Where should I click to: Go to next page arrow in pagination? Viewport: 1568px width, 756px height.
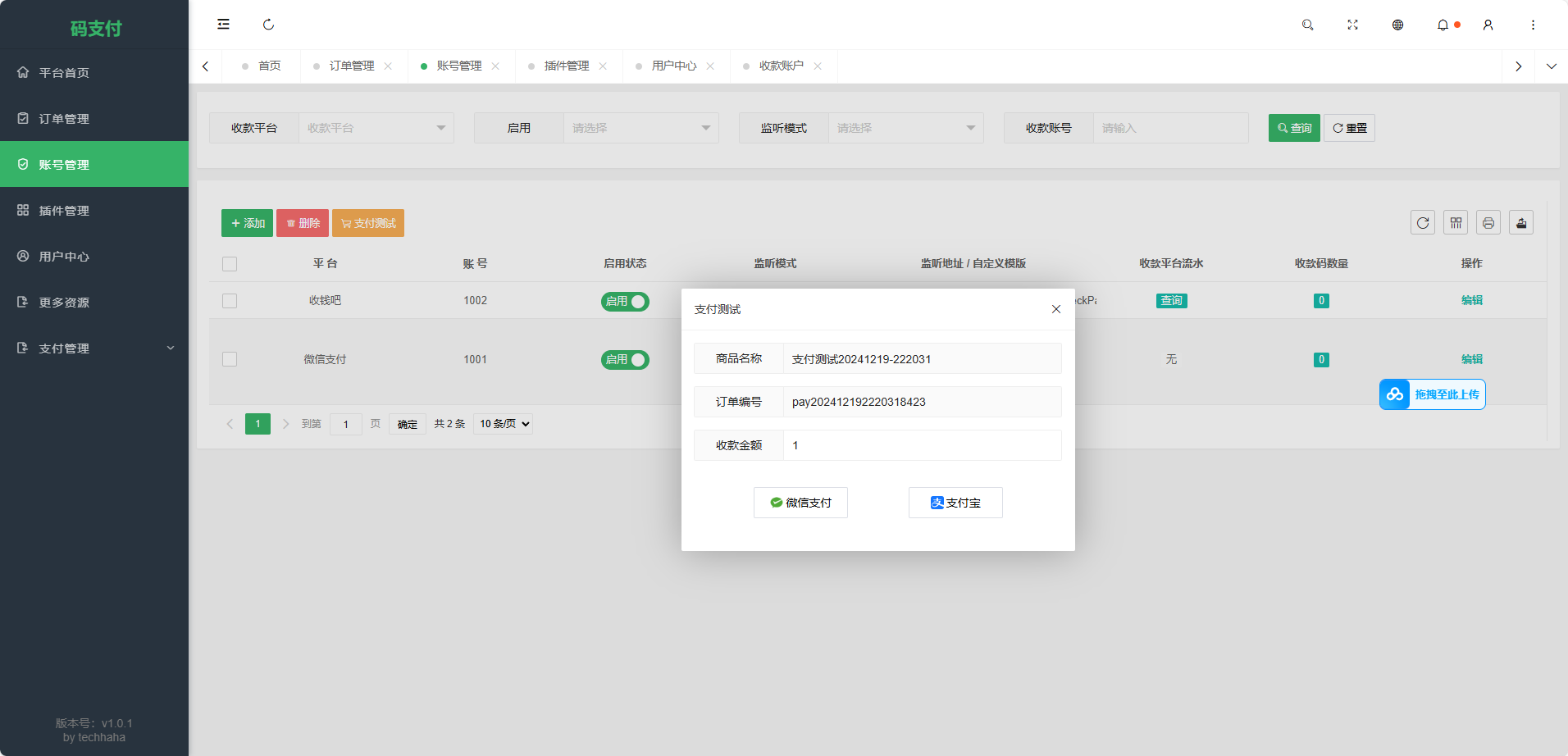coord(285,424)
